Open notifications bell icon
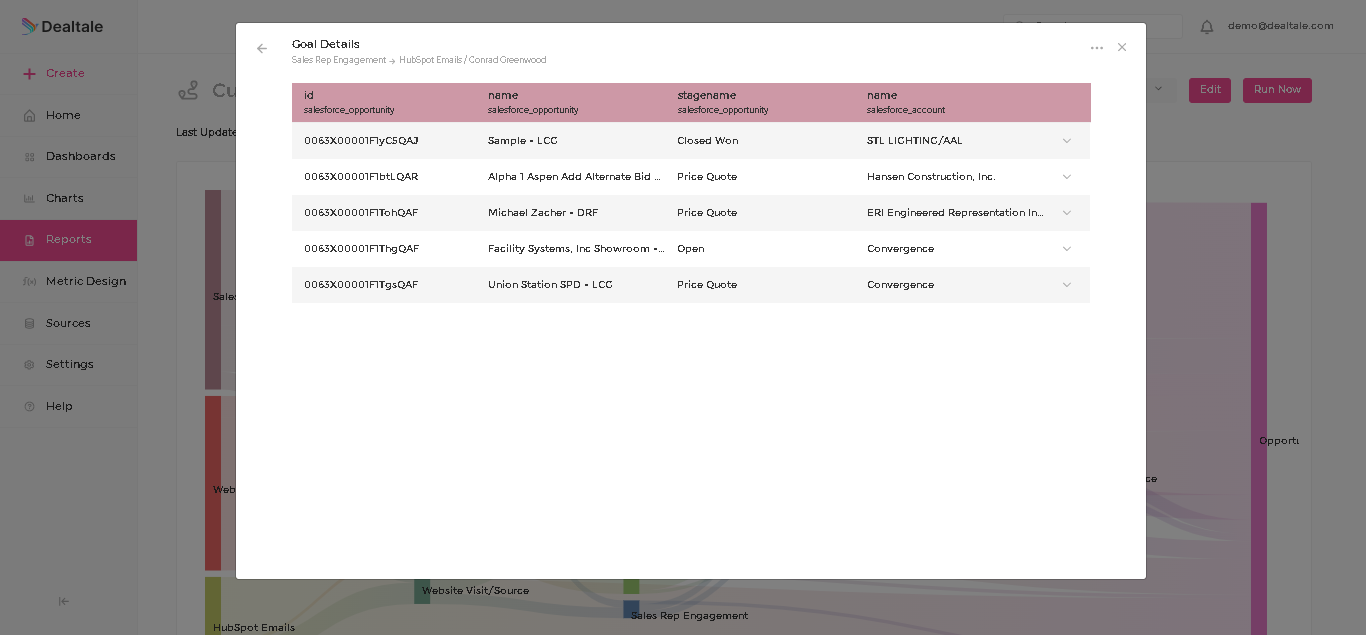1366x635 pixels. point(1207,27)
